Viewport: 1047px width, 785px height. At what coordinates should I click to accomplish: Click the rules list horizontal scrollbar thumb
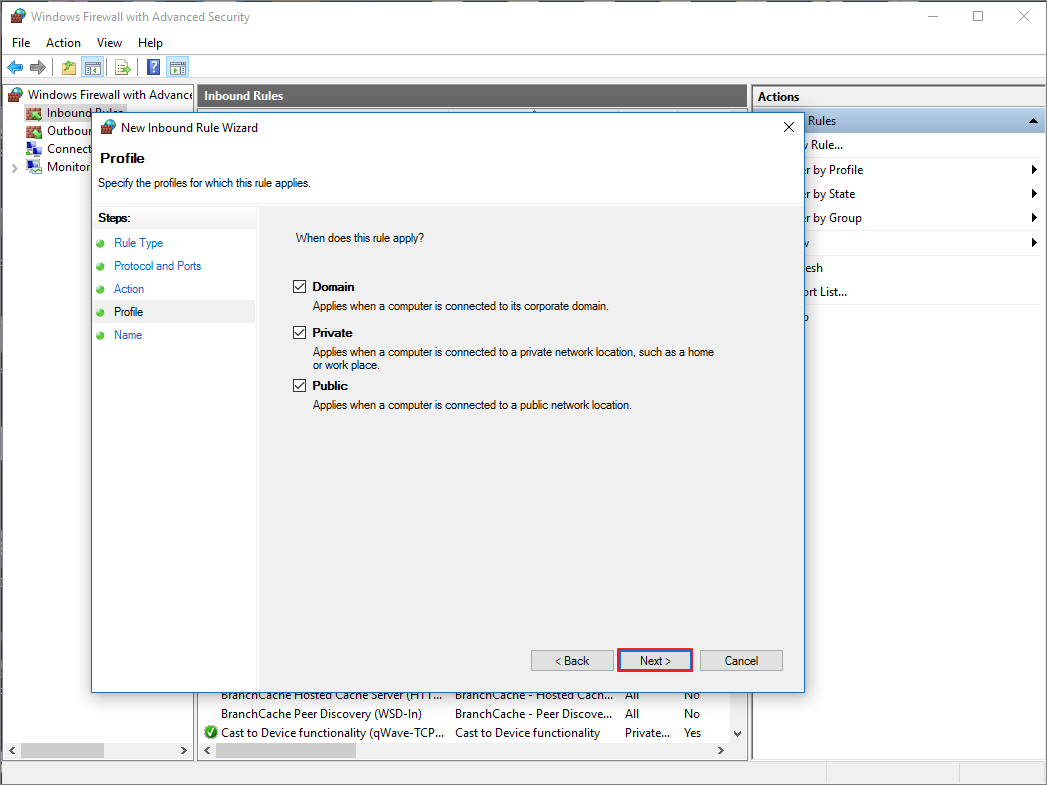coord(286,751)
